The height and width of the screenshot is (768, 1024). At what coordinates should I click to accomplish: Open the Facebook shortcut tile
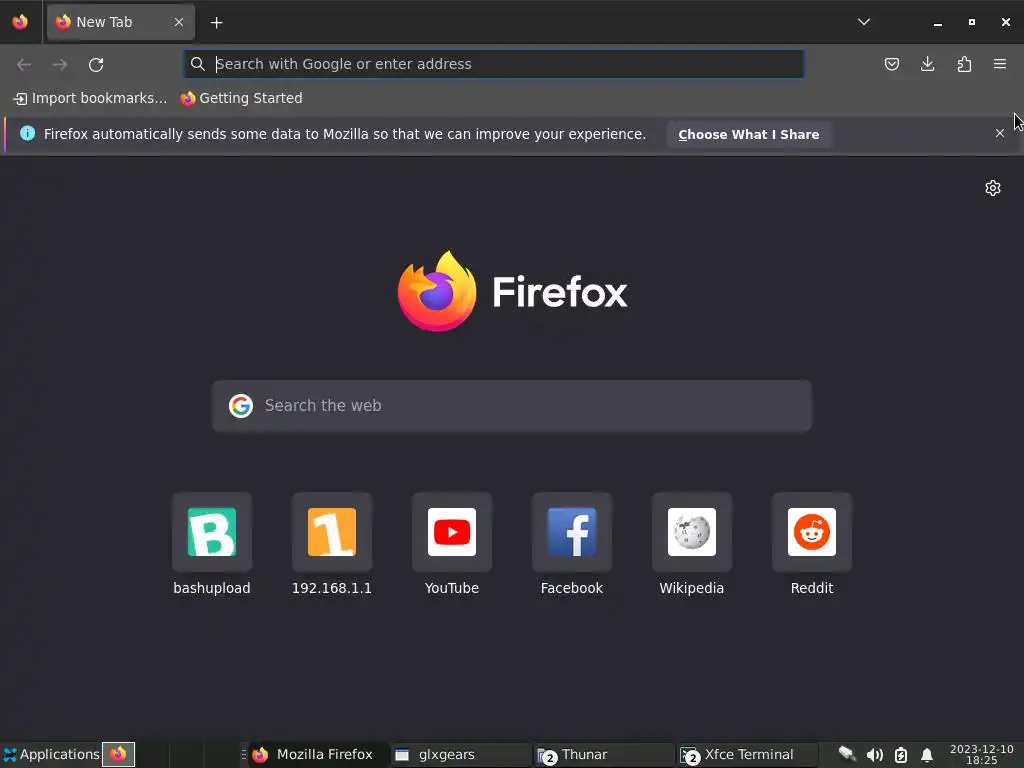click(x=571, y=545)
